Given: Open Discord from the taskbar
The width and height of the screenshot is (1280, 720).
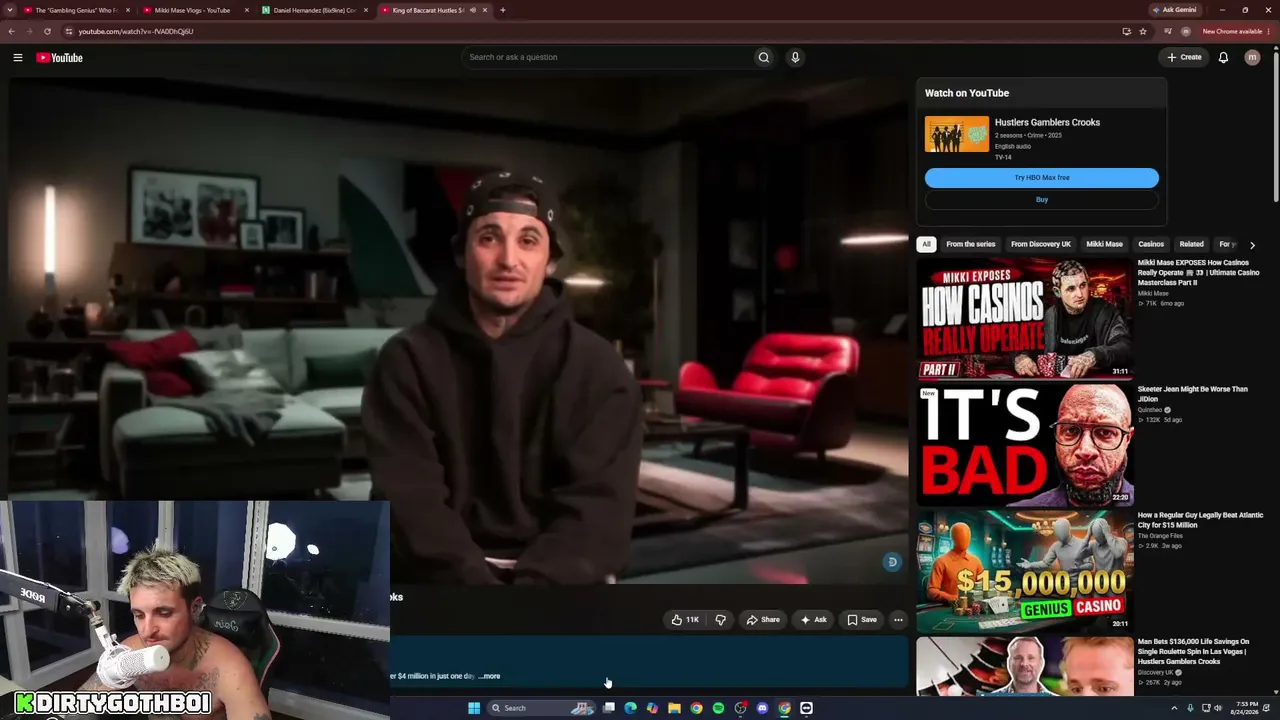Looking at the screenshot, I should pos(762,708).
